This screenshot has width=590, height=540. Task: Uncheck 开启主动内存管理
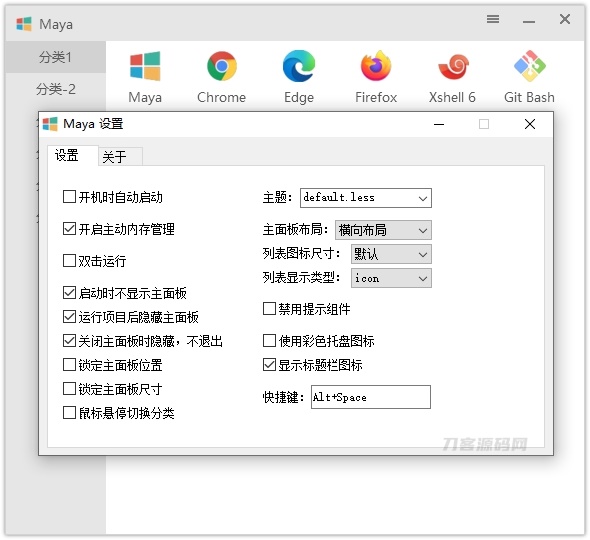point(69,228)
